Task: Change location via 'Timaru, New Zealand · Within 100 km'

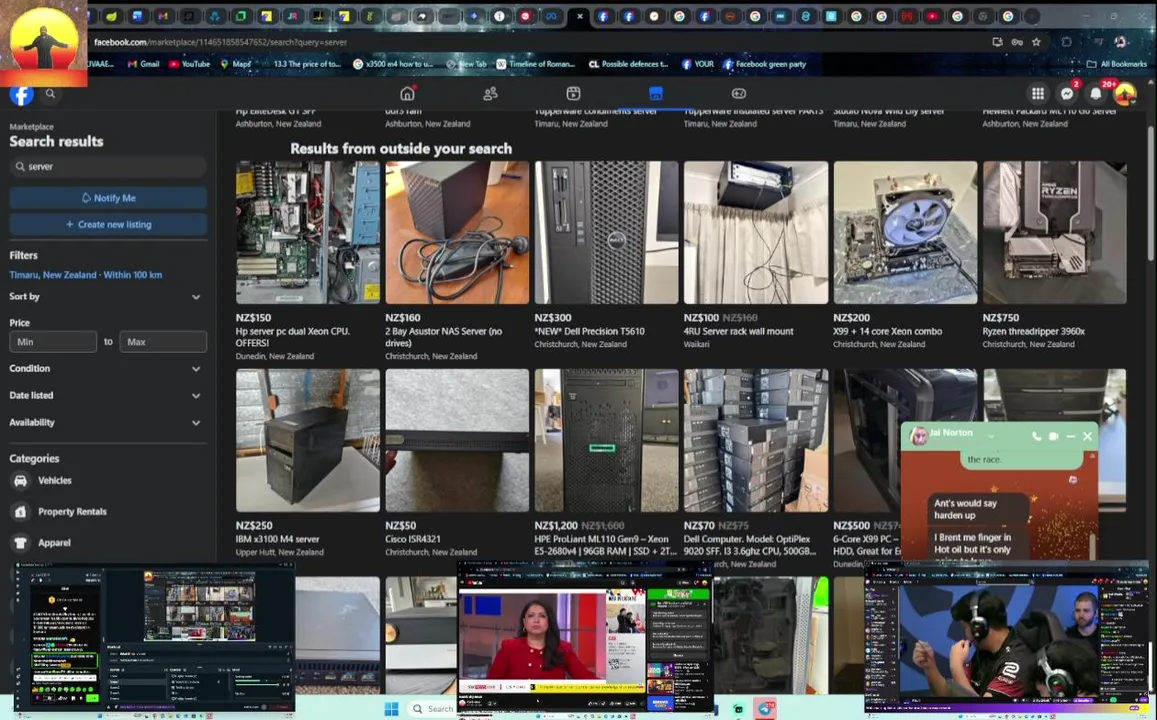Action: tap(86, 274)
